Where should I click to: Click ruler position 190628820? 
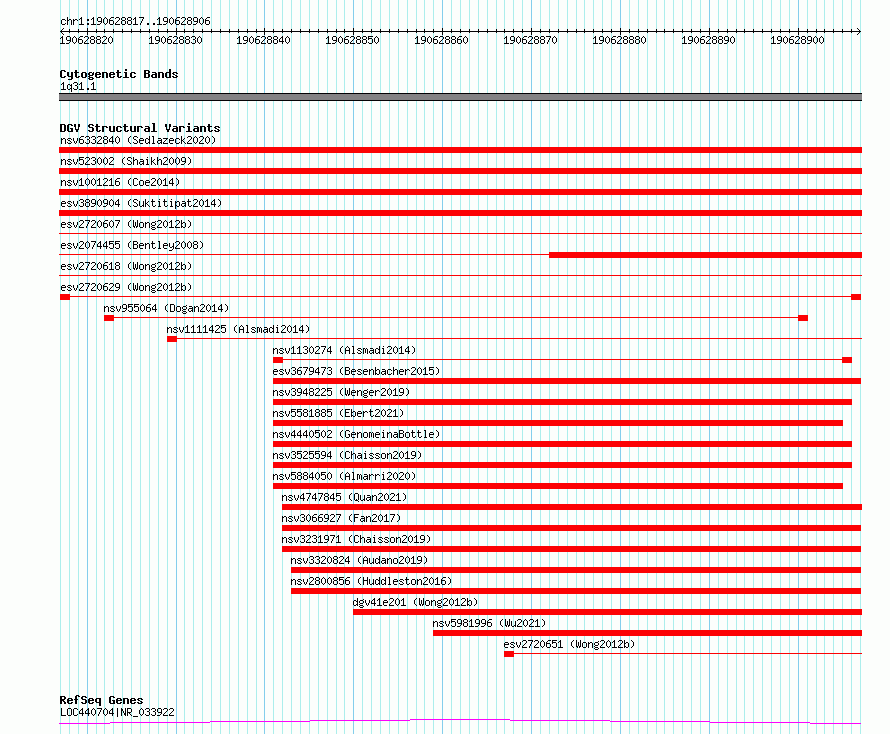point(86,40)
